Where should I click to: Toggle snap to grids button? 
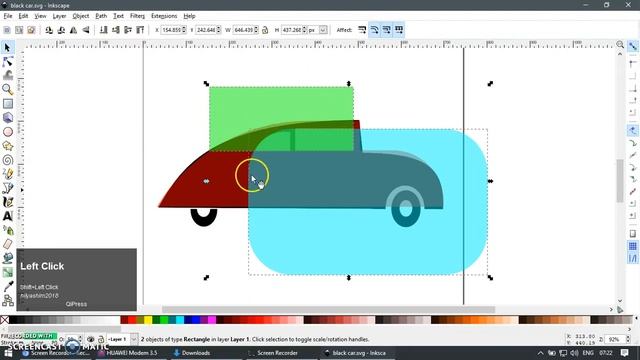(x=633, y=246)
